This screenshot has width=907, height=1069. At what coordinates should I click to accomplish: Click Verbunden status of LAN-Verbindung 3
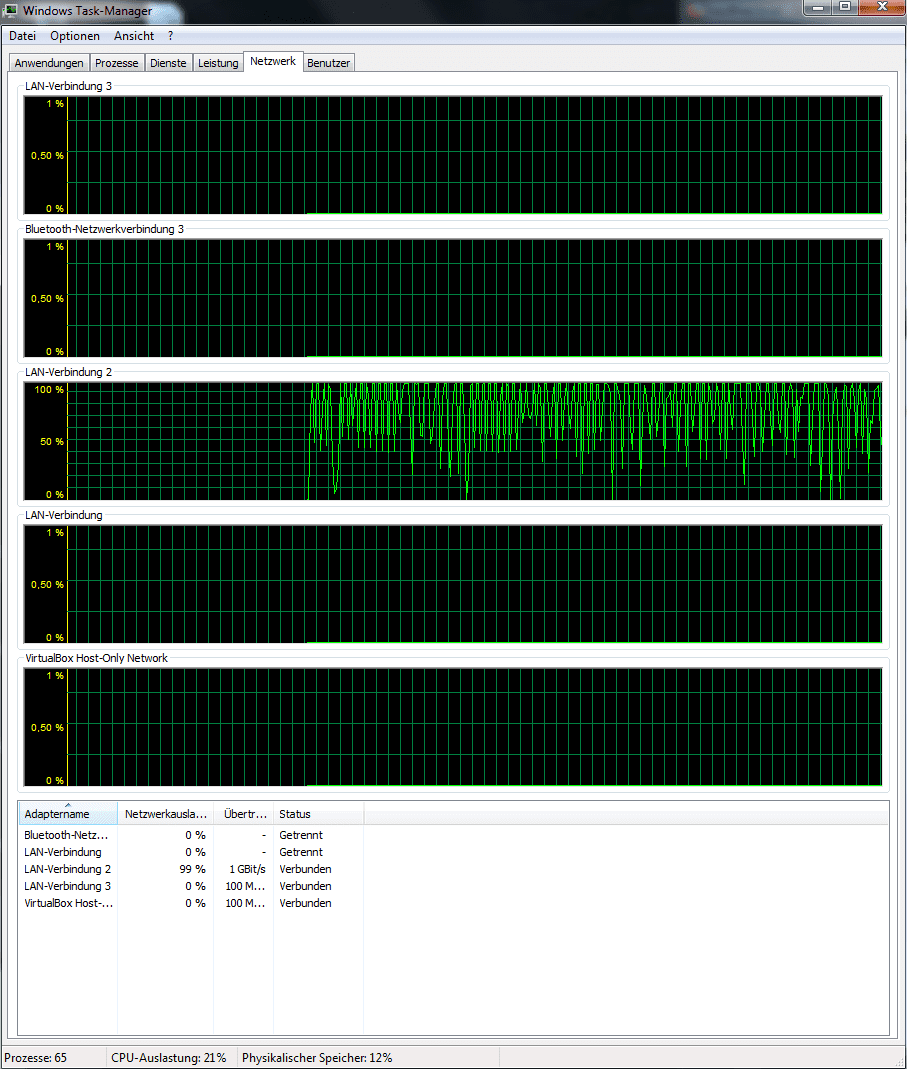coord(305,886)
